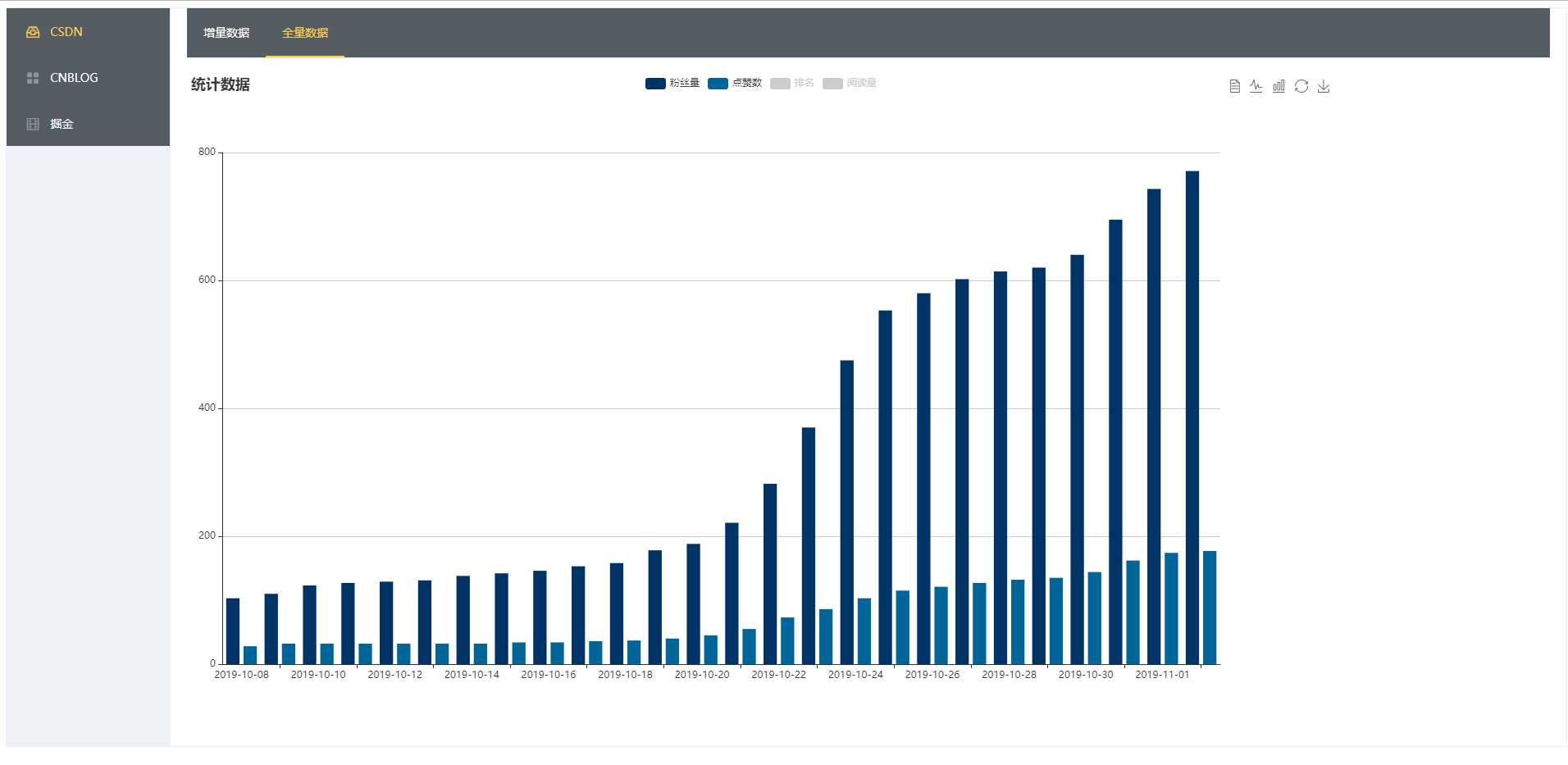Open the chart data view icon
This screenshot has height=765, width=1568.
click(x=1234, y=86)
